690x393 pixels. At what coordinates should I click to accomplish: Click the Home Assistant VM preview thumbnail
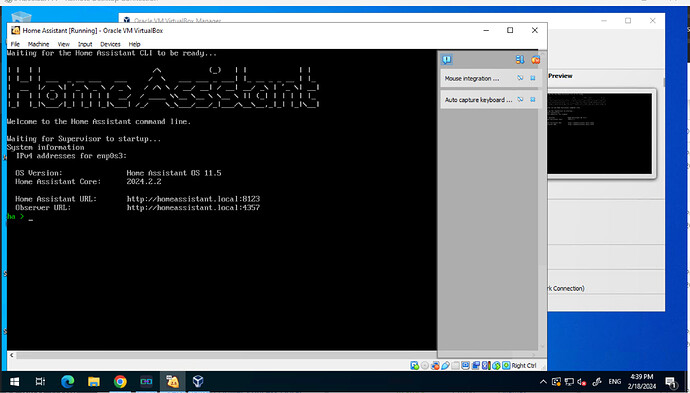[599, 133]
